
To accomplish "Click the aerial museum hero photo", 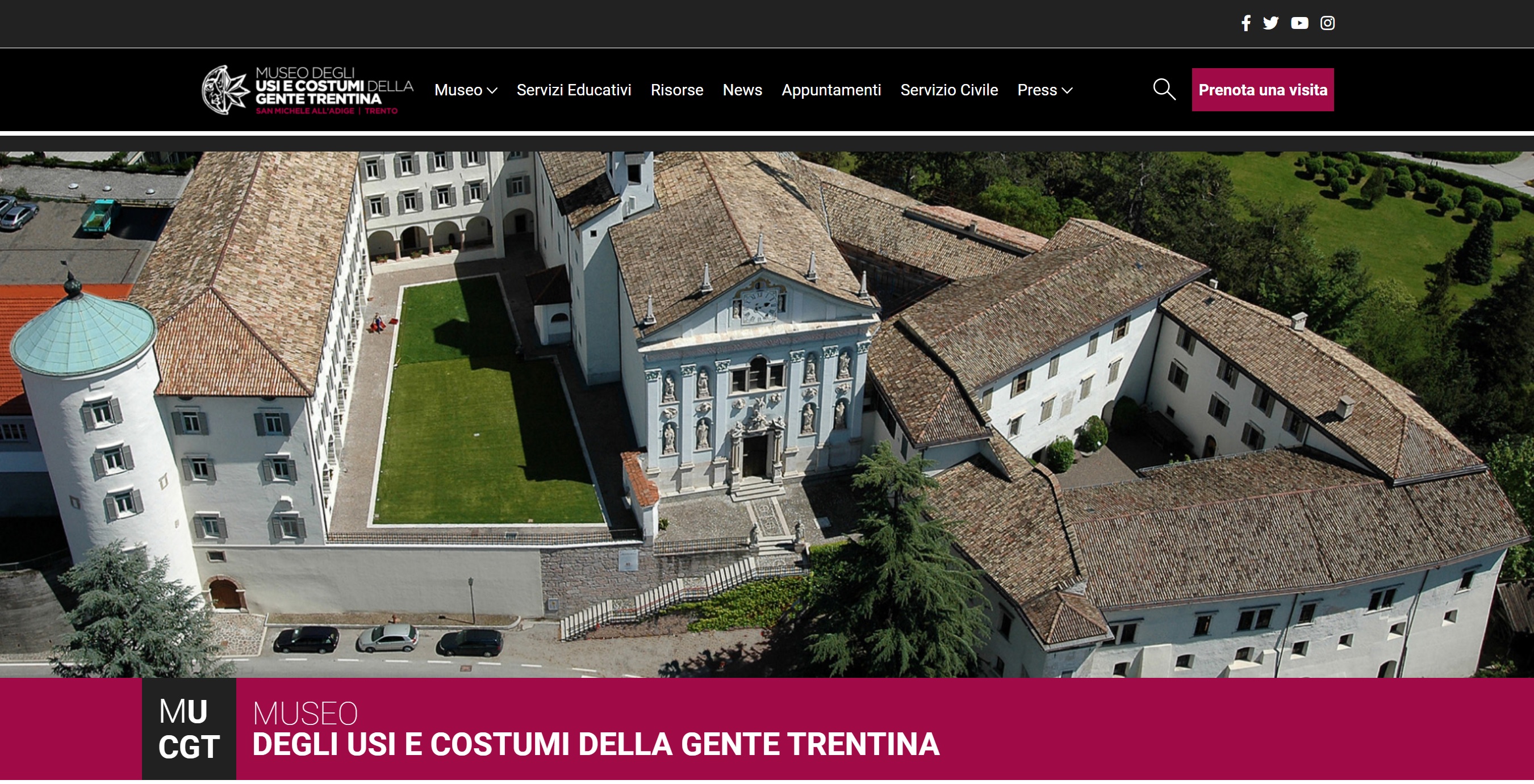I will pyautogui.click(x=767, y=414).
